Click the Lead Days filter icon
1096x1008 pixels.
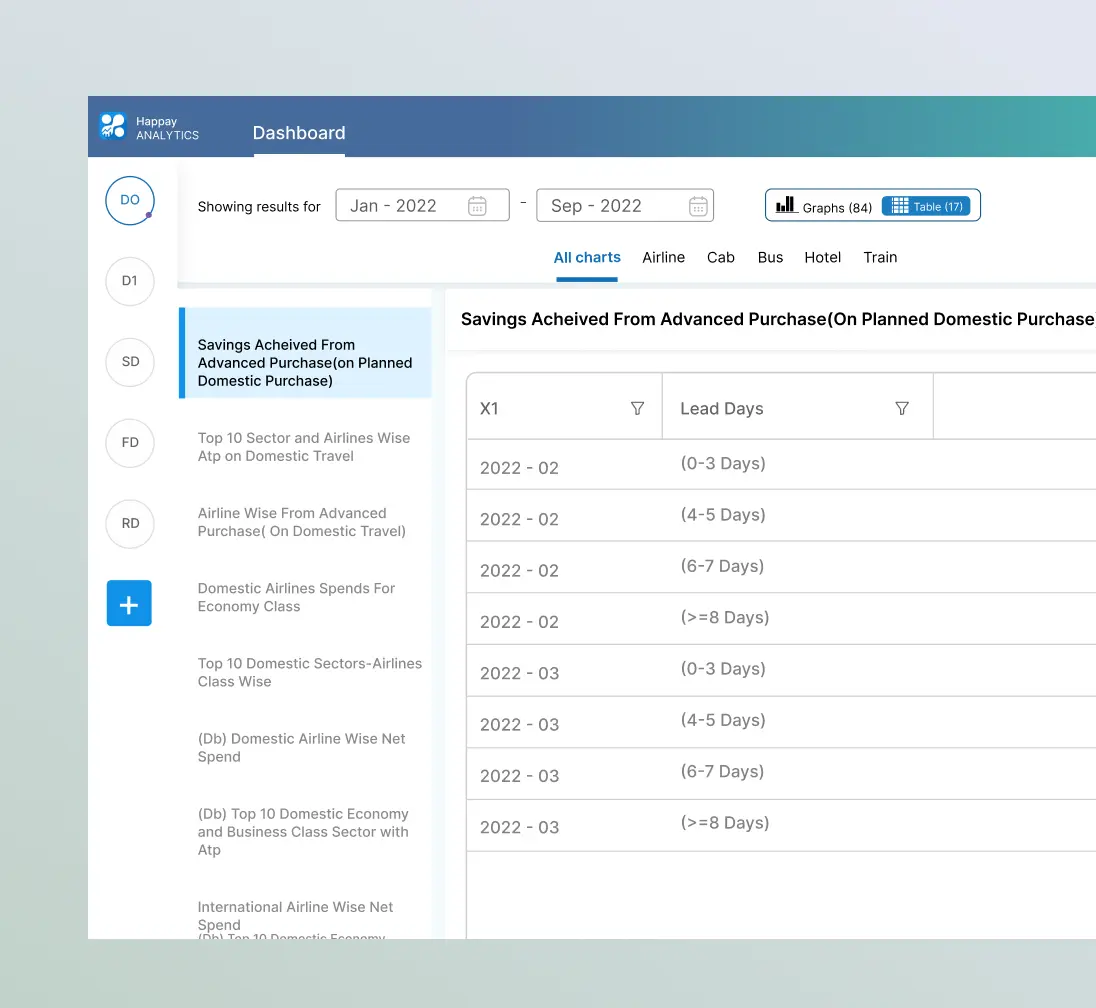pyautogui.click(x=901, y=408)
